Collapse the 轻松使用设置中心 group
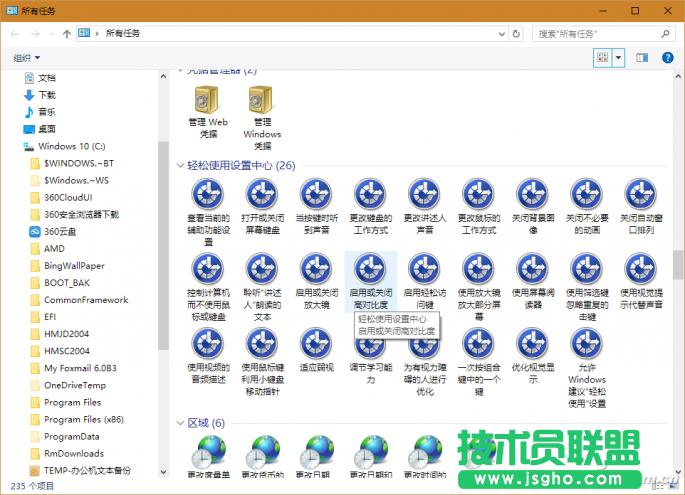Image resolution: width=685 pixels, height=495 pixels. click(180, 165)
